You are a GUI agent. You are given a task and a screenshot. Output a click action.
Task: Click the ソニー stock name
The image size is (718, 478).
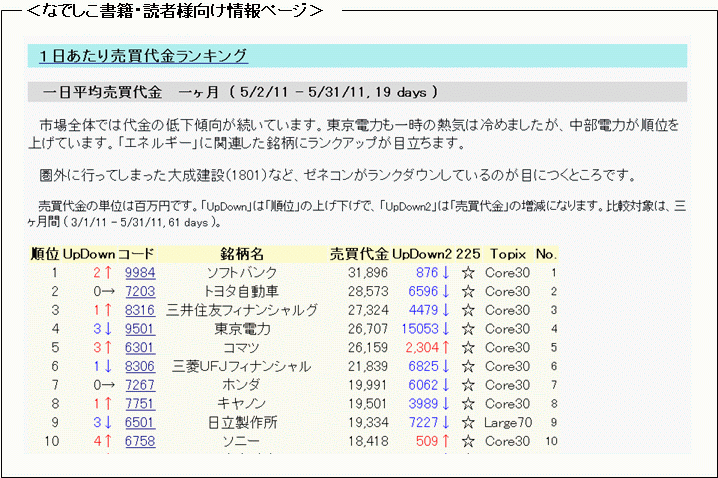(x=241, y=442)
